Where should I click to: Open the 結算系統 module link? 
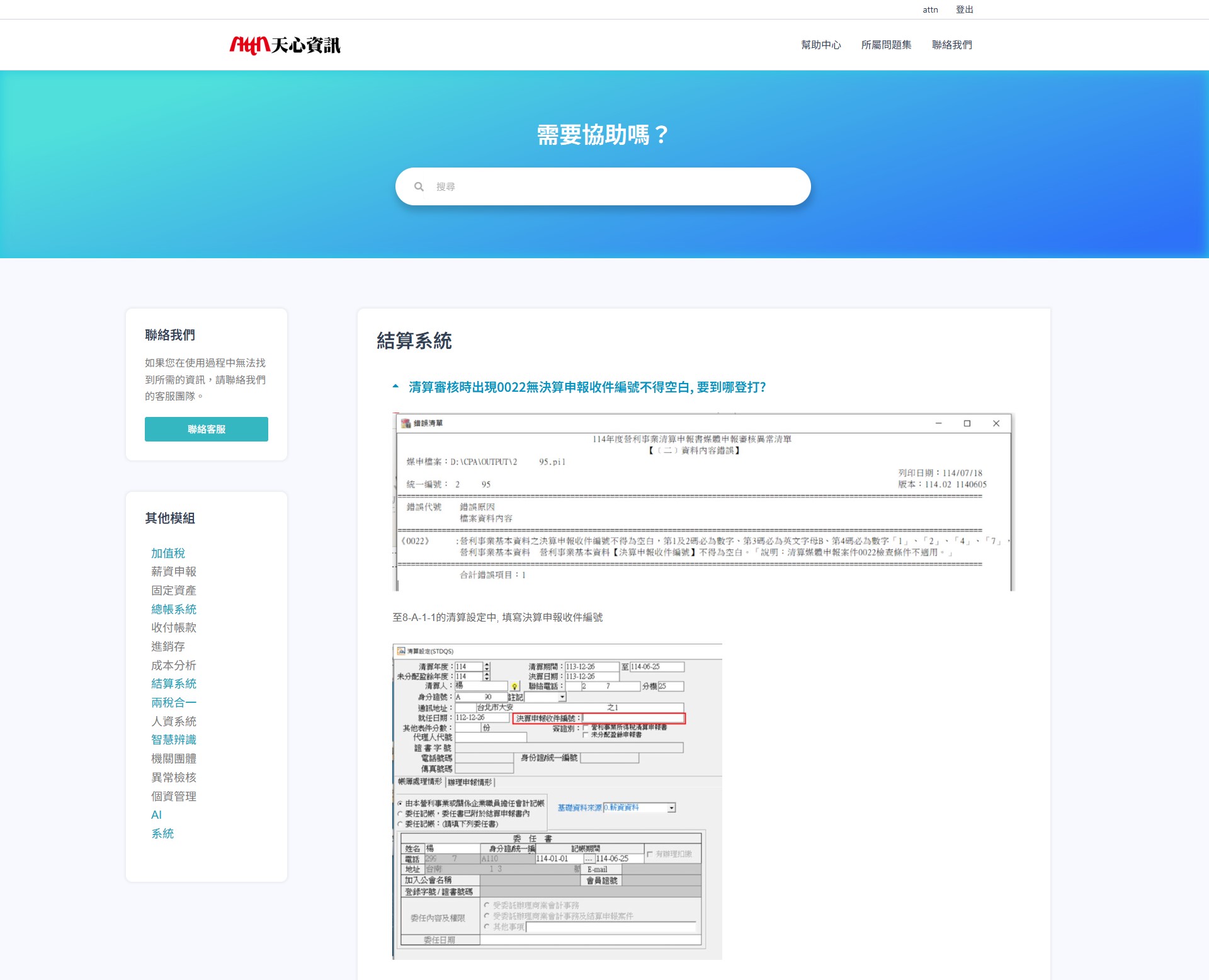pyautogui.click(x=174, y=683)
